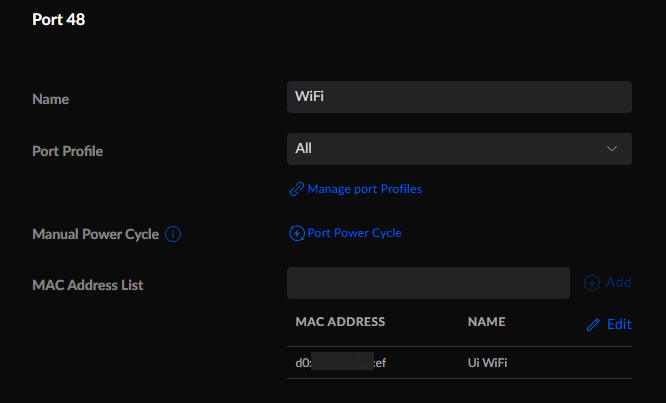666x403 pixels.
Task: Click the pencil icon beside Edit
Action: 593,325
